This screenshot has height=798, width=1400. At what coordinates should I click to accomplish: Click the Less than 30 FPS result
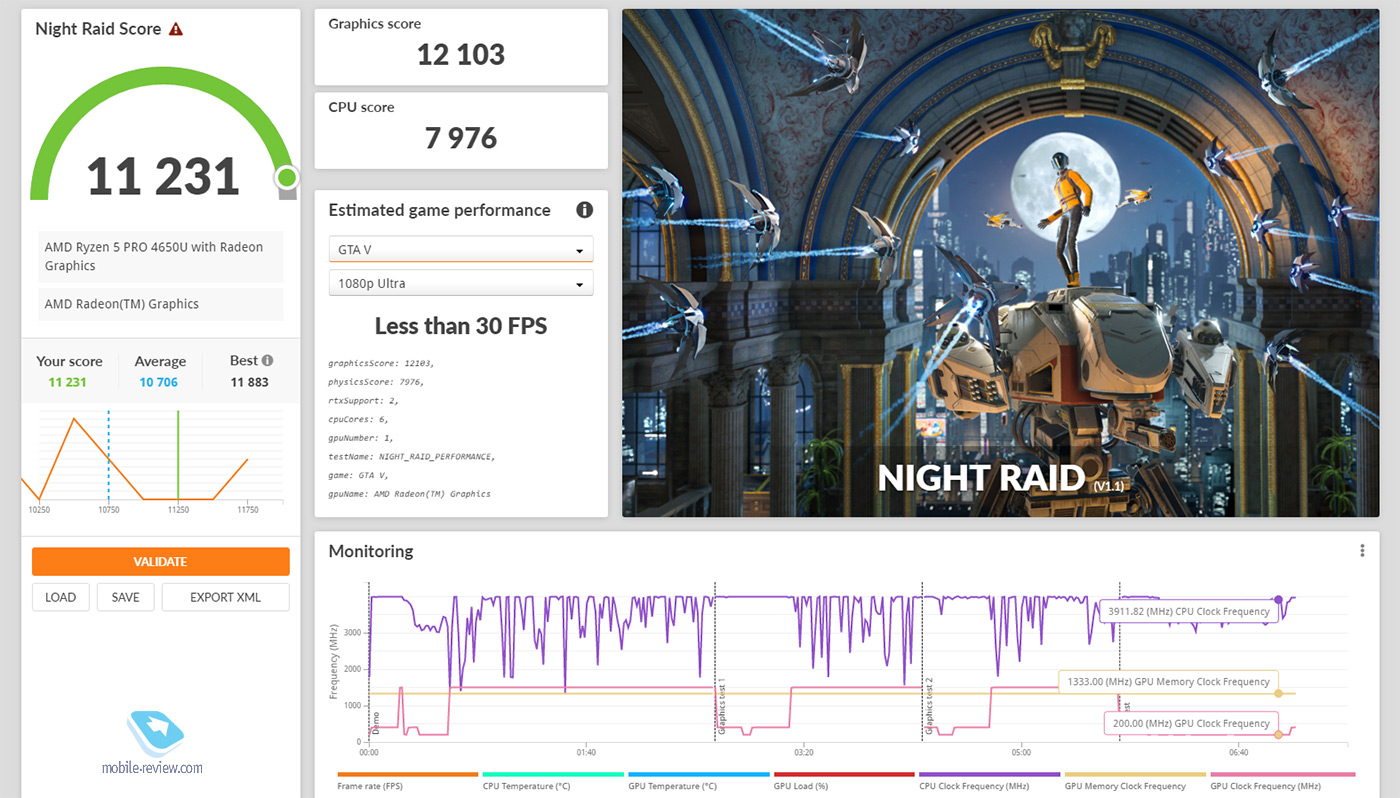click(461, 326)
